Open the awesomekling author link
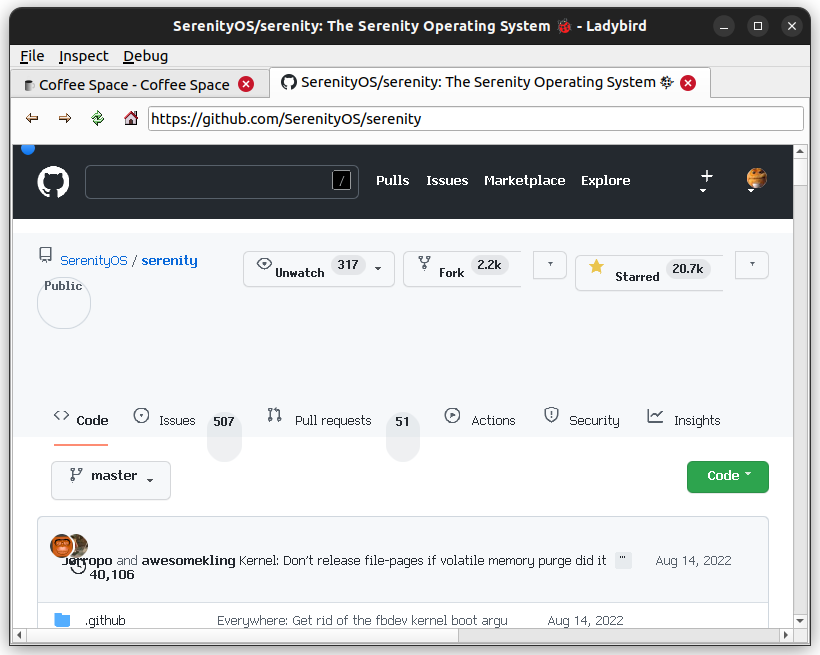 188,560
